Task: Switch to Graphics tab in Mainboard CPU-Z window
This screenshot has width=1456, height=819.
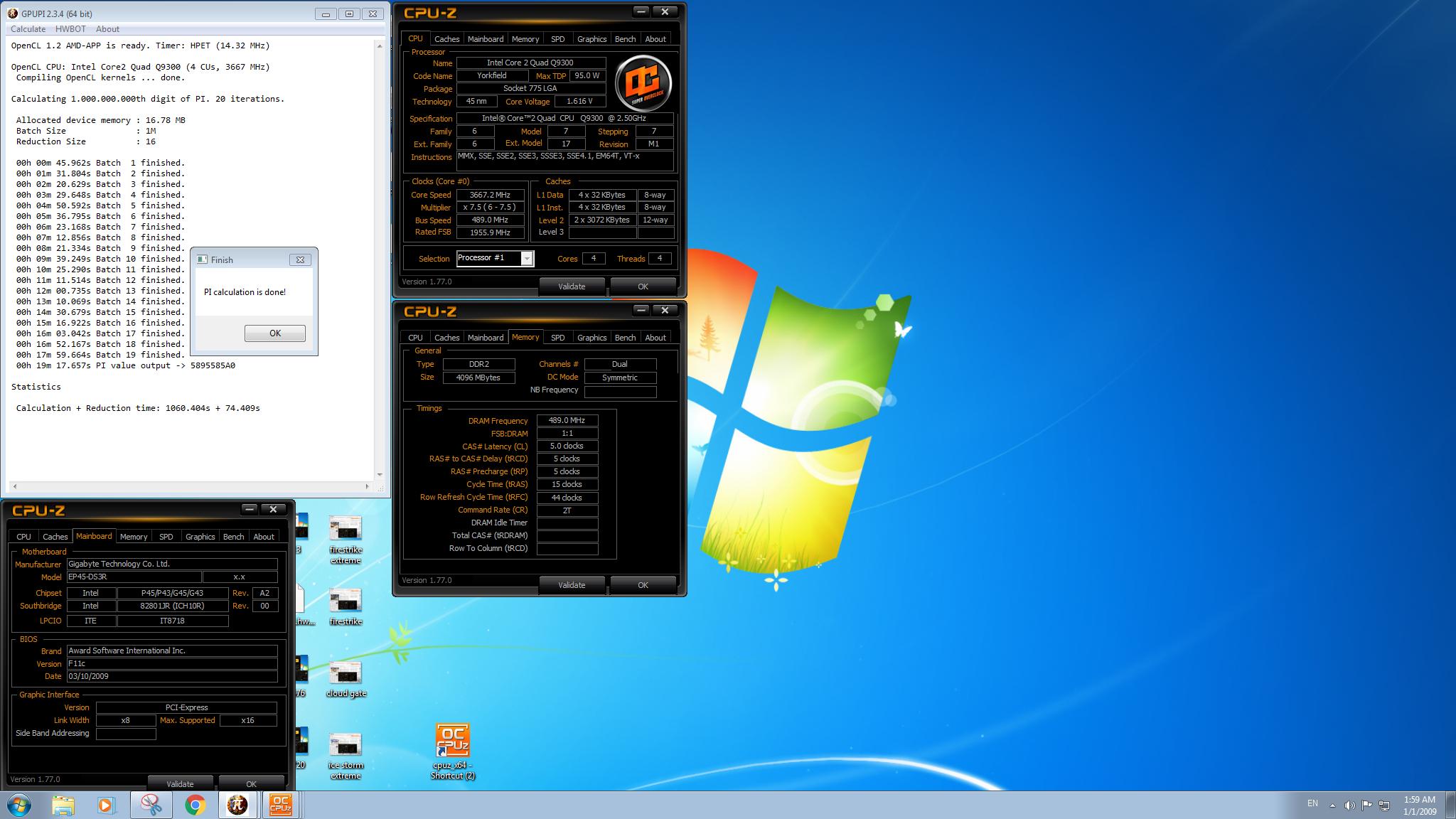Action: tap(200, 537)
